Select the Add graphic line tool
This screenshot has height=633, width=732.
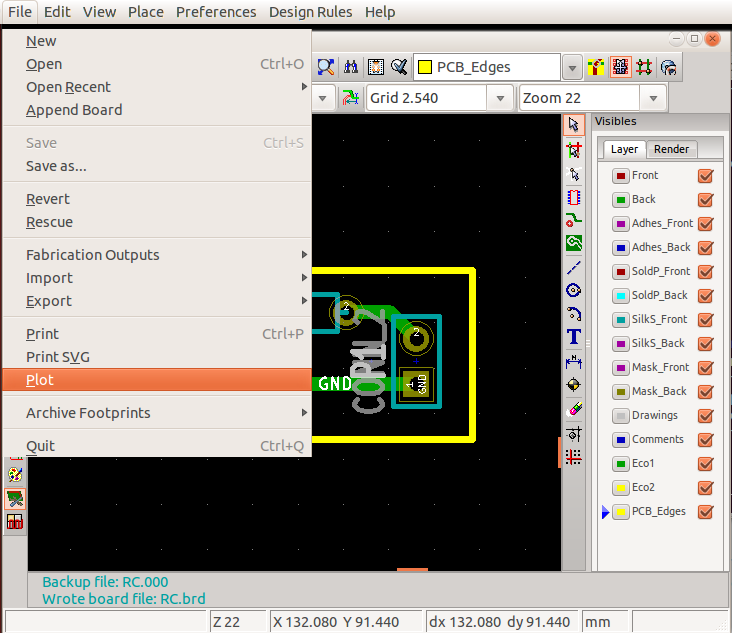pos(574,267)
